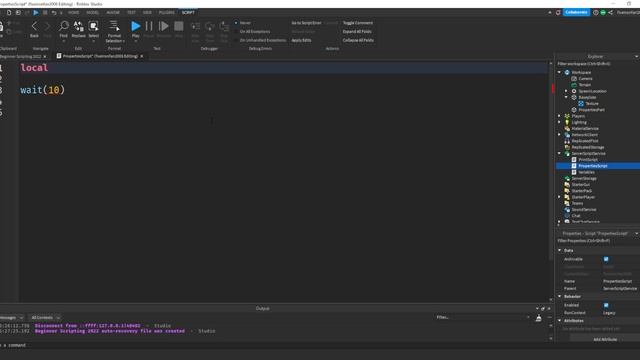The height and width of the screenshot is (360, 640).
Task: Click the Toggle Comment action
Action: pos(358,23)
